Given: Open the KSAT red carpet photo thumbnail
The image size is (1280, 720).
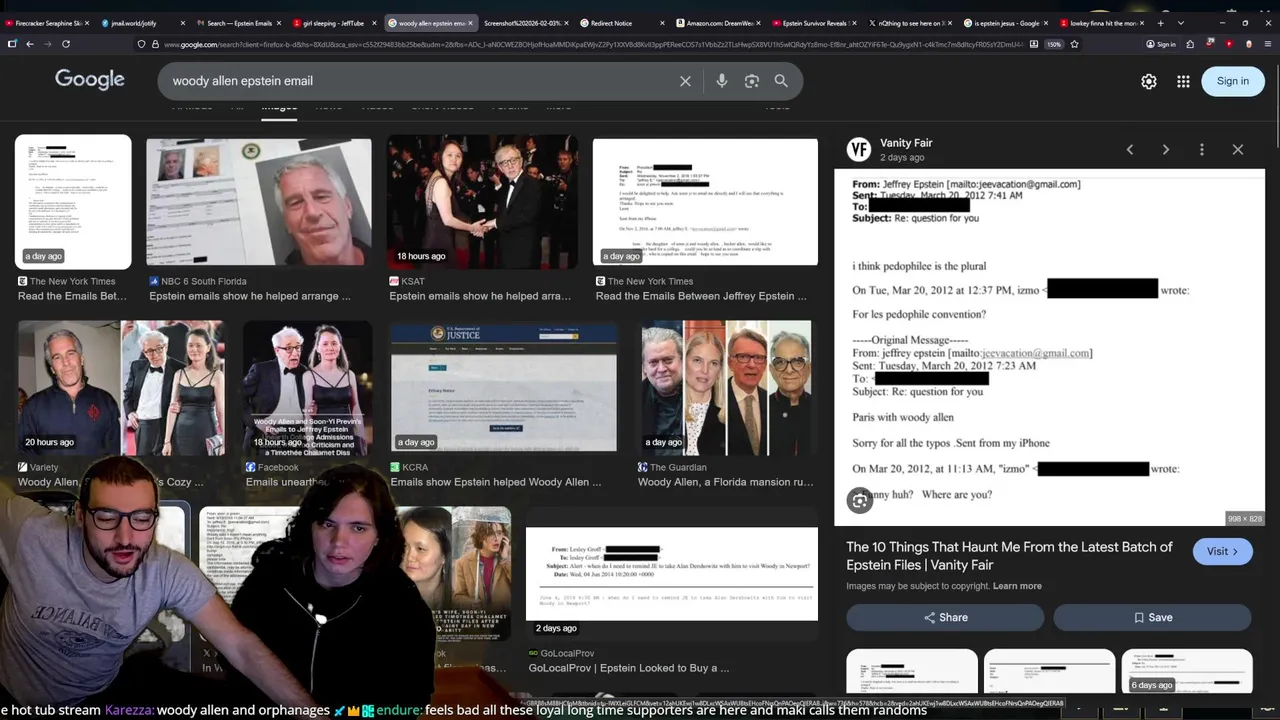Looking at the screenshot, I should click(x=482, y=203).
